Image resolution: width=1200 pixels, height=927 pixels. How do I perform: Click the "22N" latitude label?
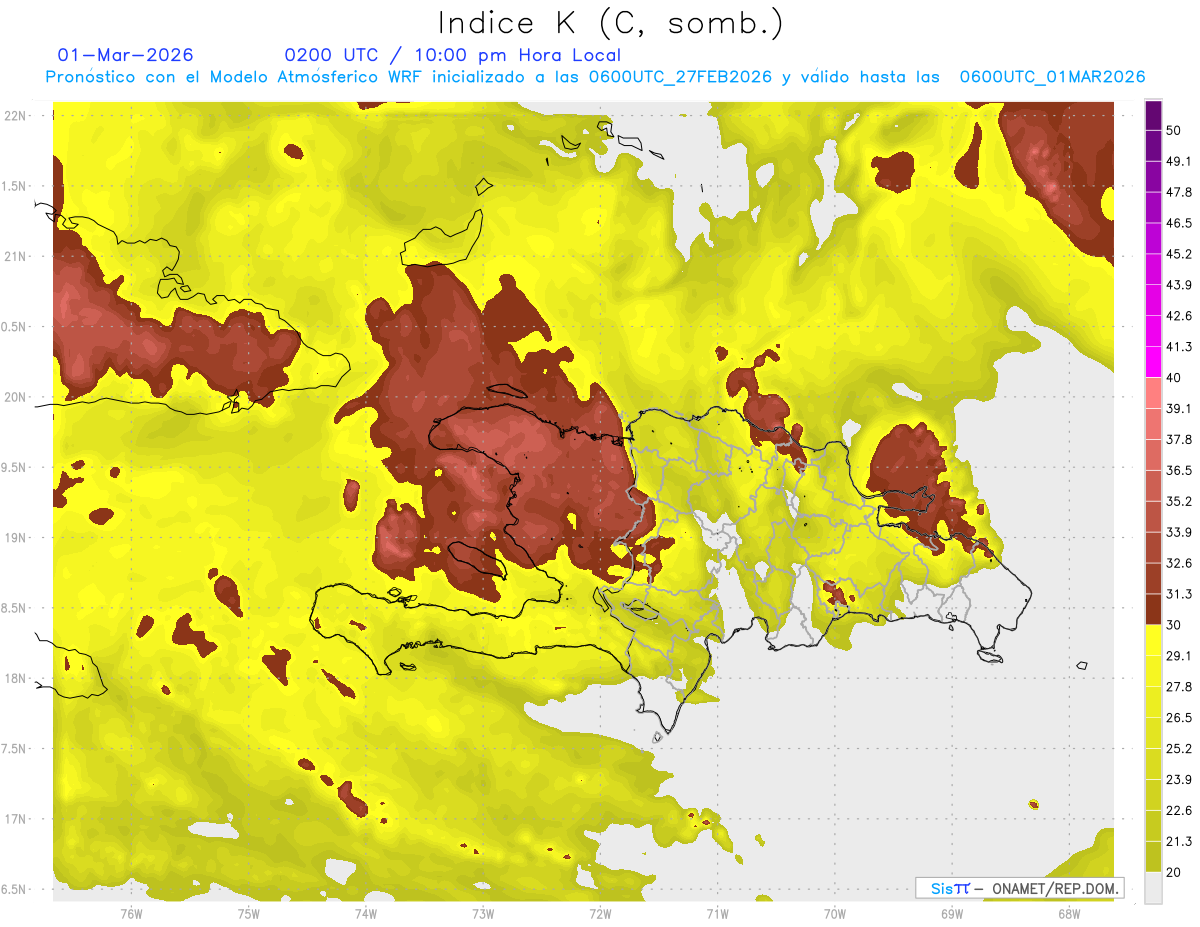tap(16, 116)
